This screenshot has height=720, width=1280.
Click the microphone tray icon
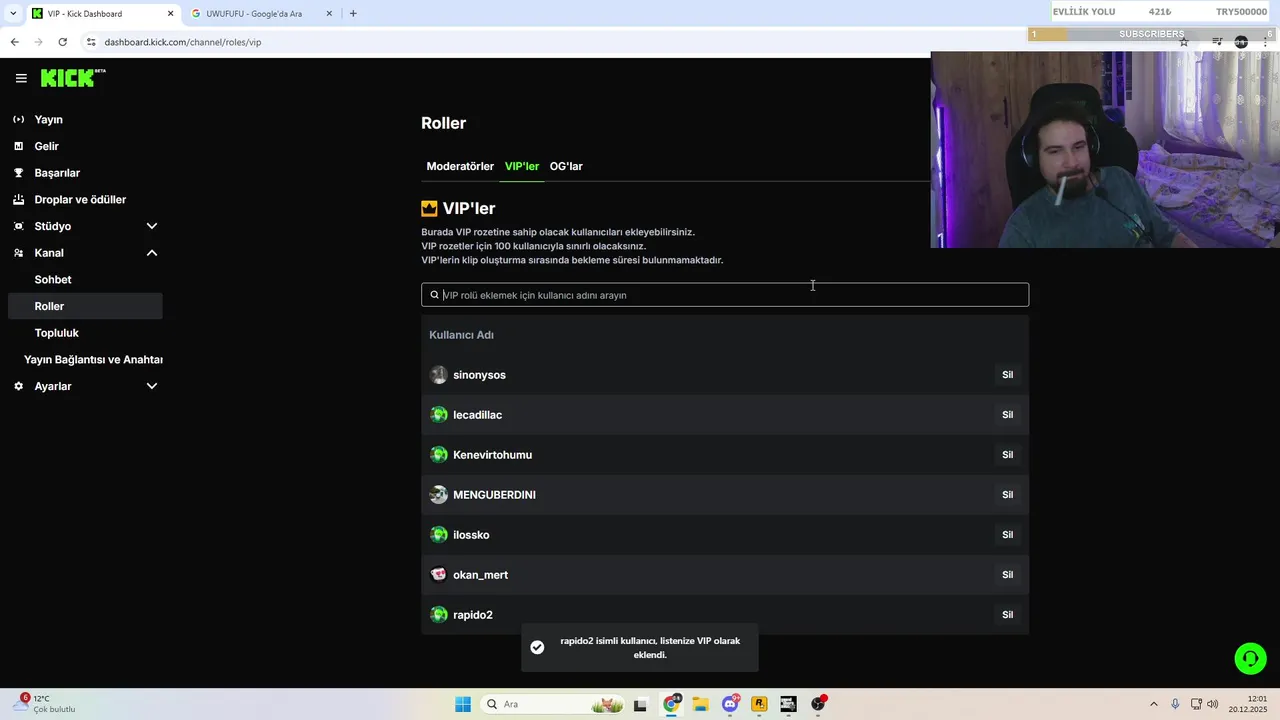pyautogui.click(x=1175, y=704)
